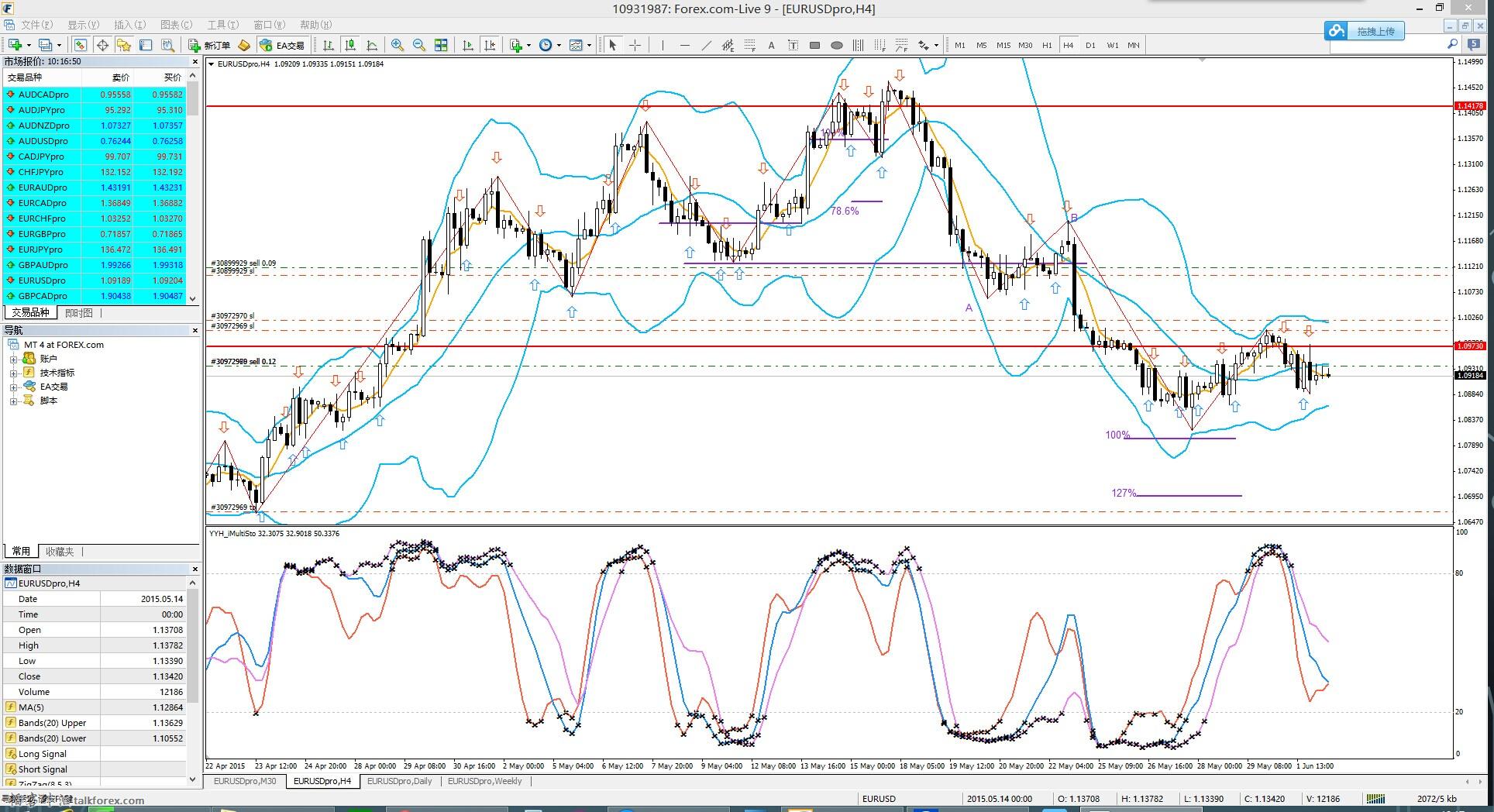Viewport: 1494px width, 812px height.
Task: Select the Fibonacci time zones tool
Action: [x=880, y=45]
